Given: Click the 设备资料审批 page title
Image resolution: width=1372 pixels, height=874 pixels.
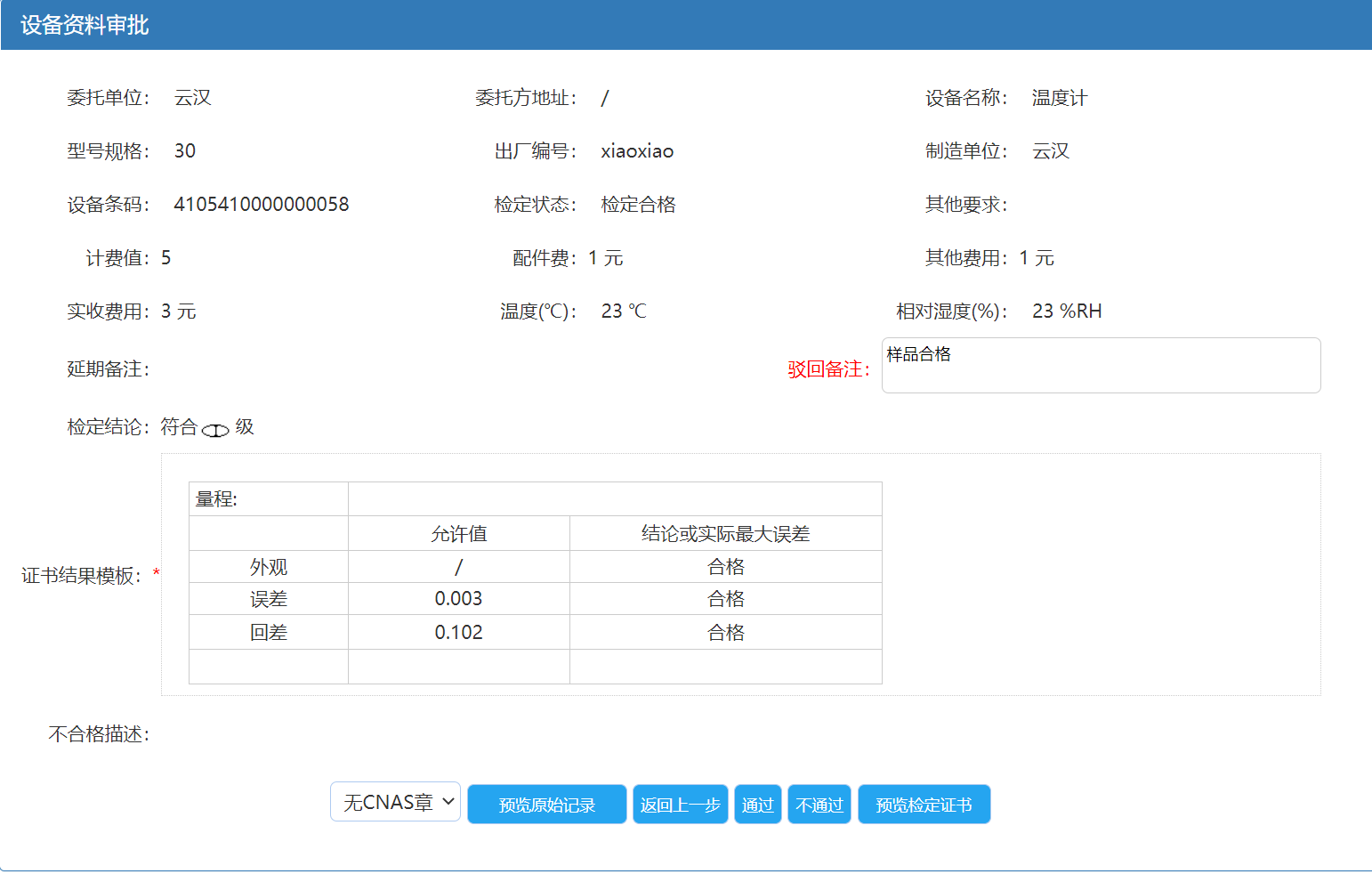Looking at the screenshot, I should (85, 25).
